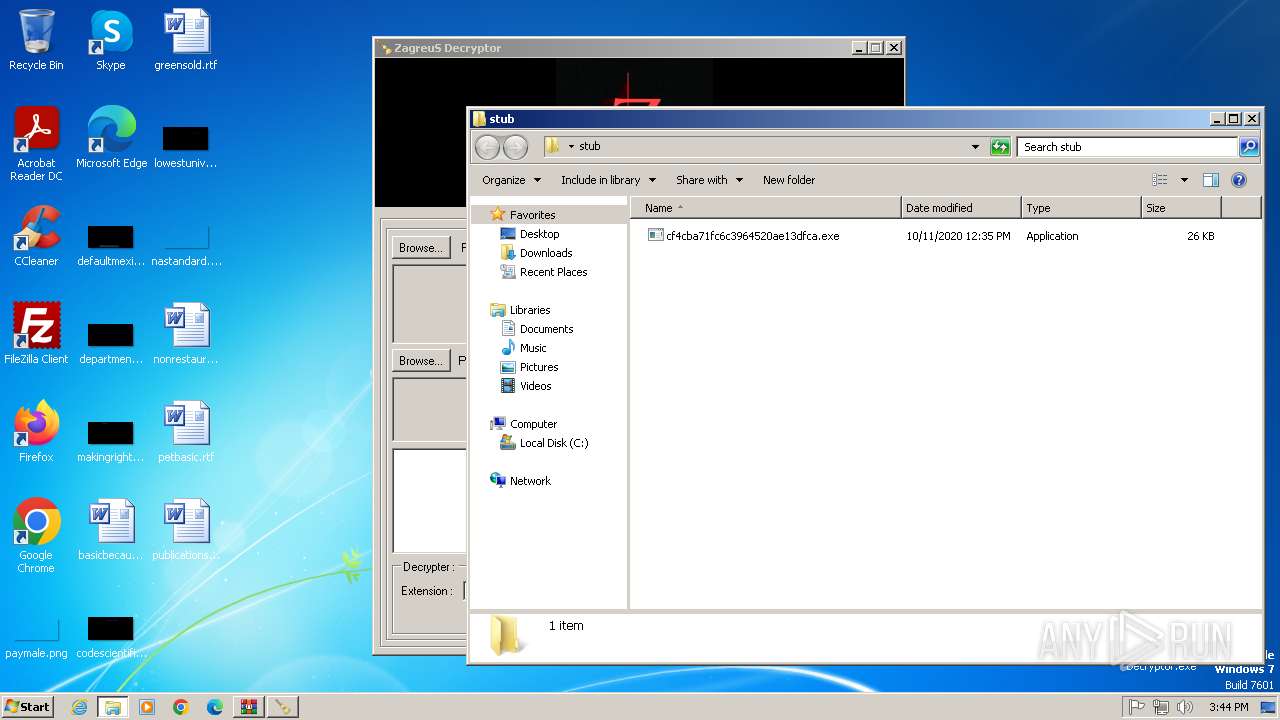Image resolution: width=1280 pixels, height=720 pixels.
Task: Open FileZilla Client shortcut
Action: click(36, 334)
